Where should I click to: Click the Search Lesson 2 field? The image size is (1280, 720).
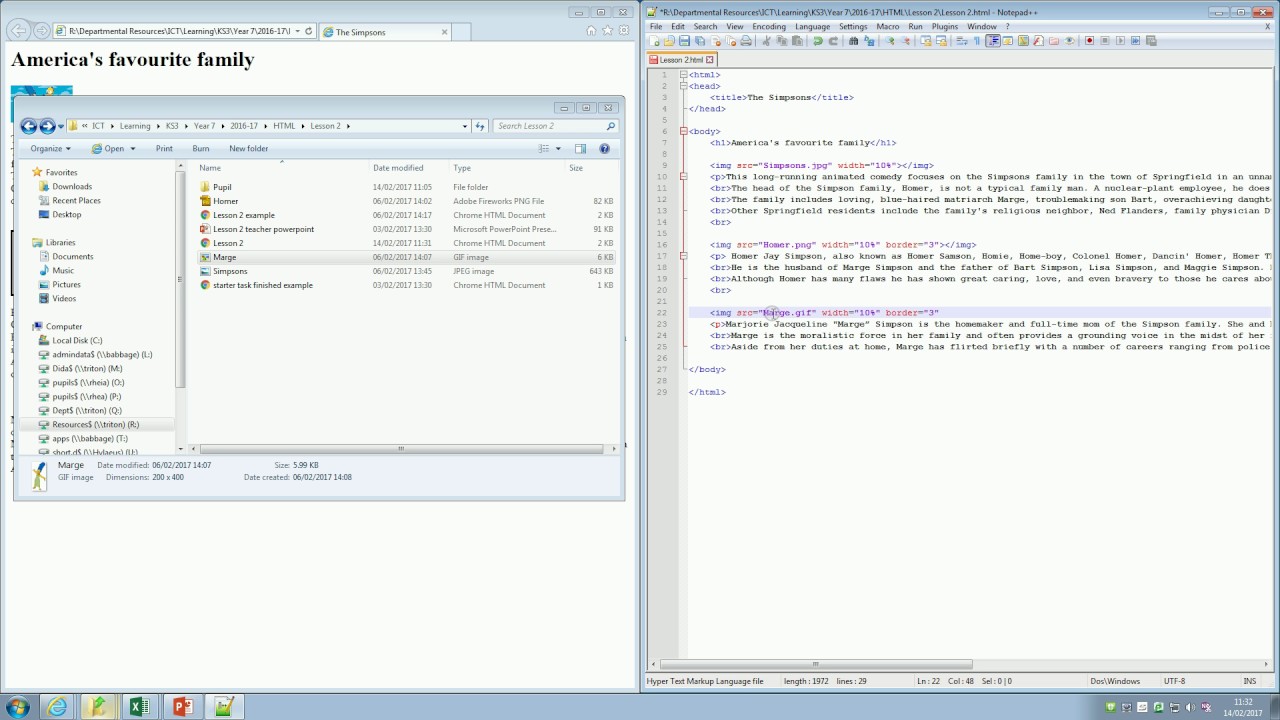pos(550,126)
